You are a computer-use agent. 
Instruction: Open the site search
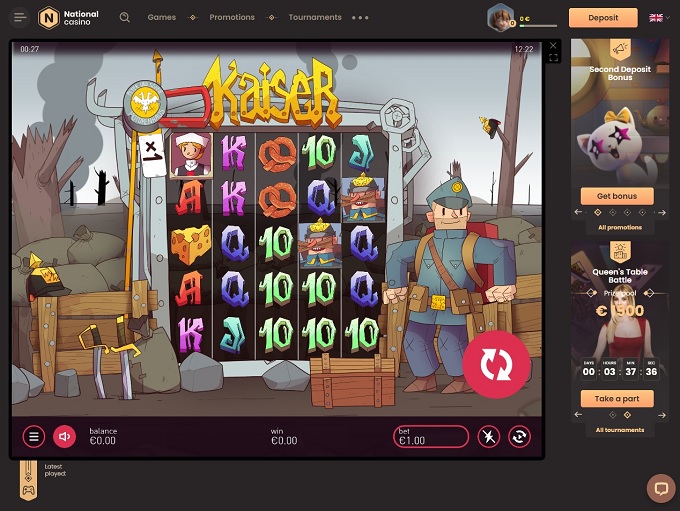click(x=125, y=17)
